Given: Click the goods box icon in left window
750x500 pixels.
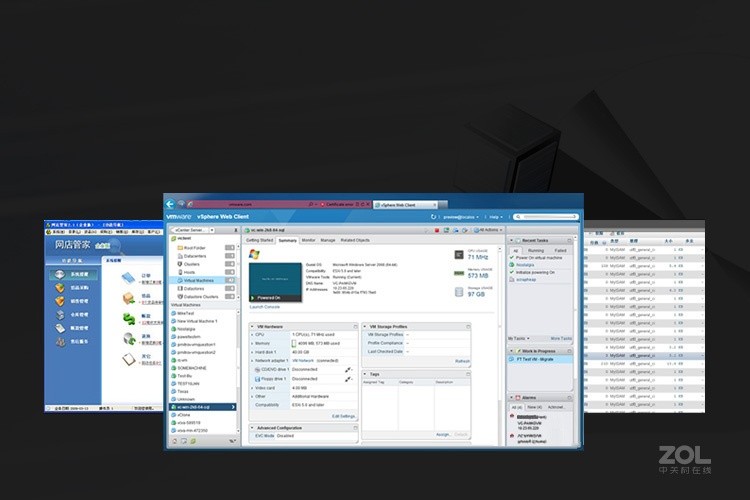Looking at the screenshot, I should pos(128,299).
